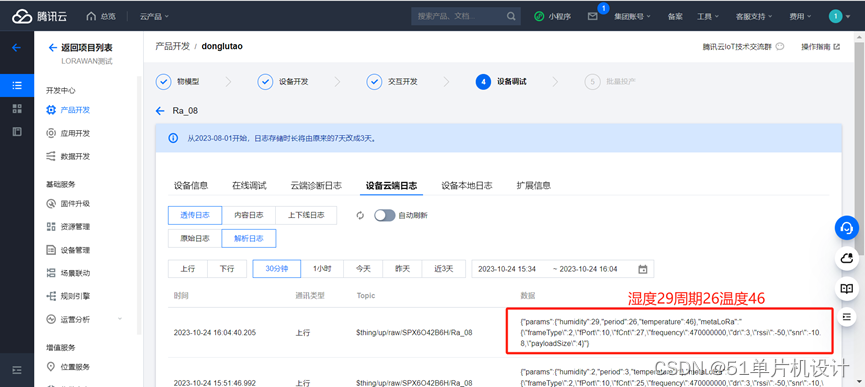
Task: Toggle the 自动刷新 switch
Action: click(x=385, y=216)
